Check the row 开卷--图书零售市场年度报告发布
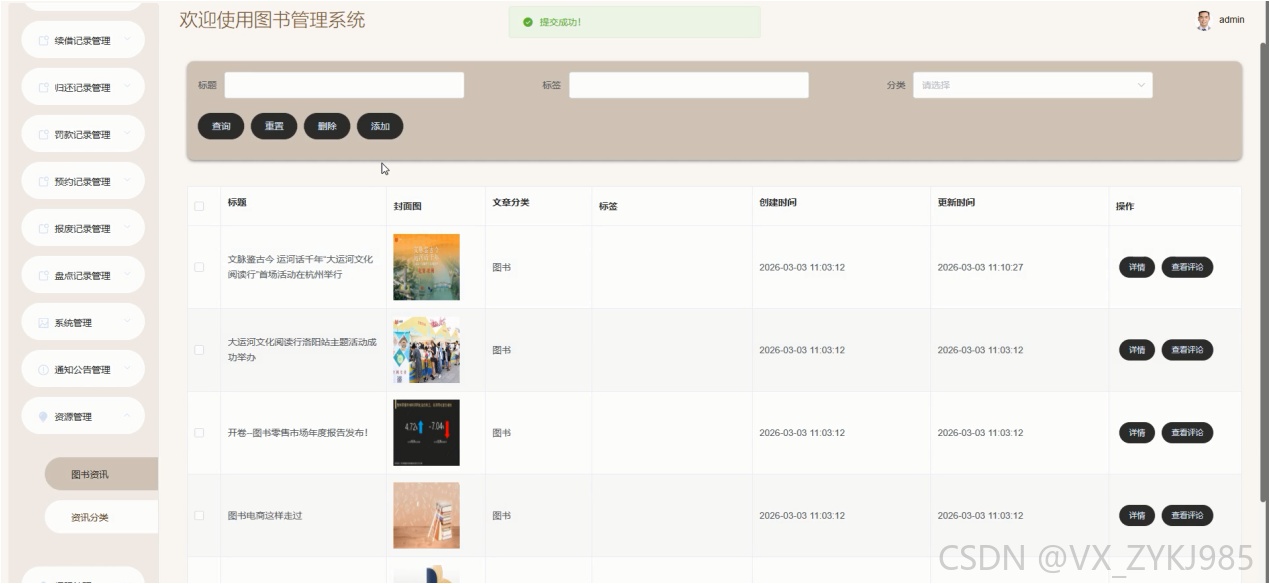This screenshot has width=1270, height=584. pyautogui.click(x=199, y=433)
